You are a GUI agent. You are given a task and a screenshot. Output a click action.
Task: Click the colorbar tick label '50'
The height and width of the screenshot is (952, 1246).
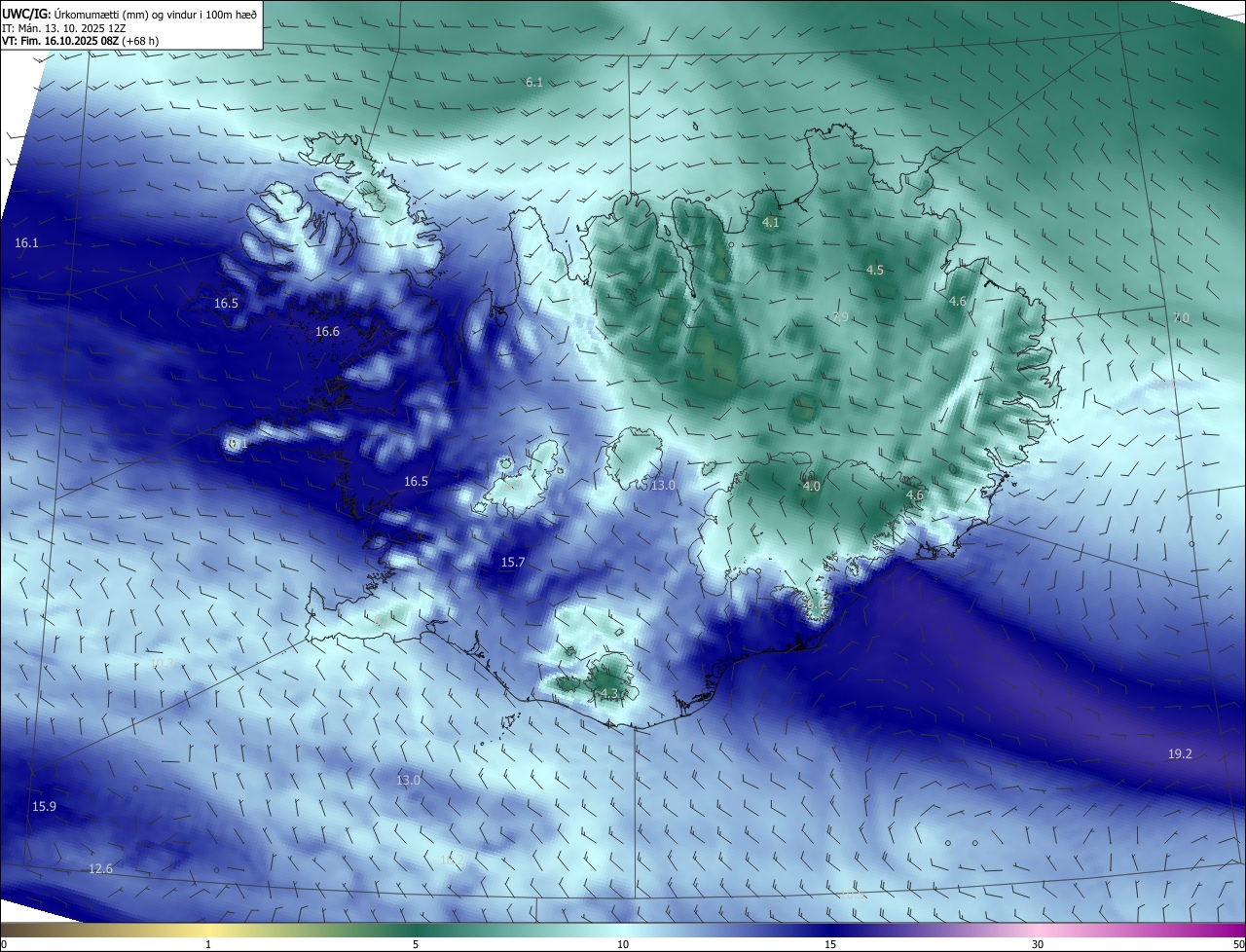point(1238,944)
